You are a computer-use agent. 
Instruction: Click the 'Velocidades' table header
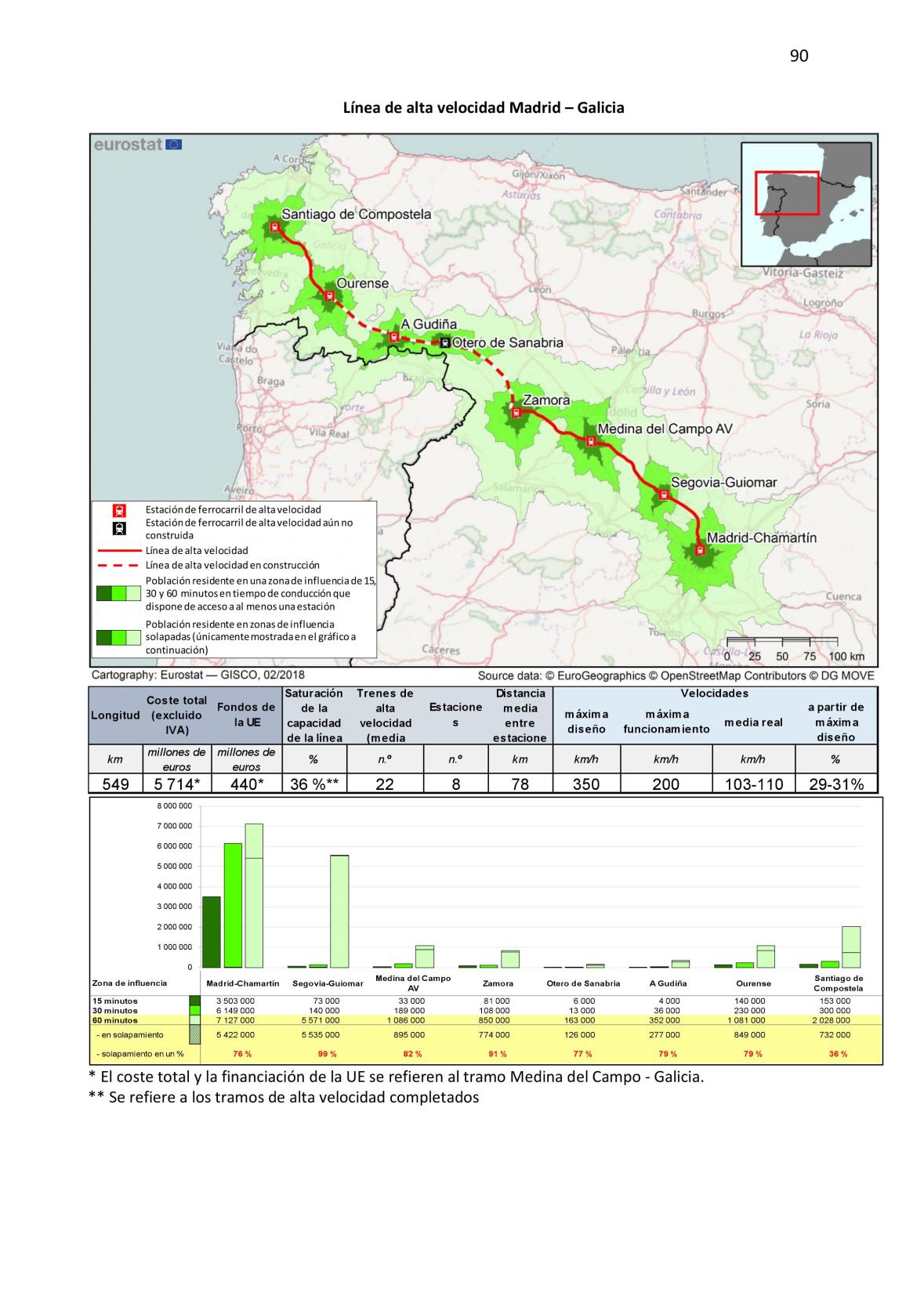(714, 693)
